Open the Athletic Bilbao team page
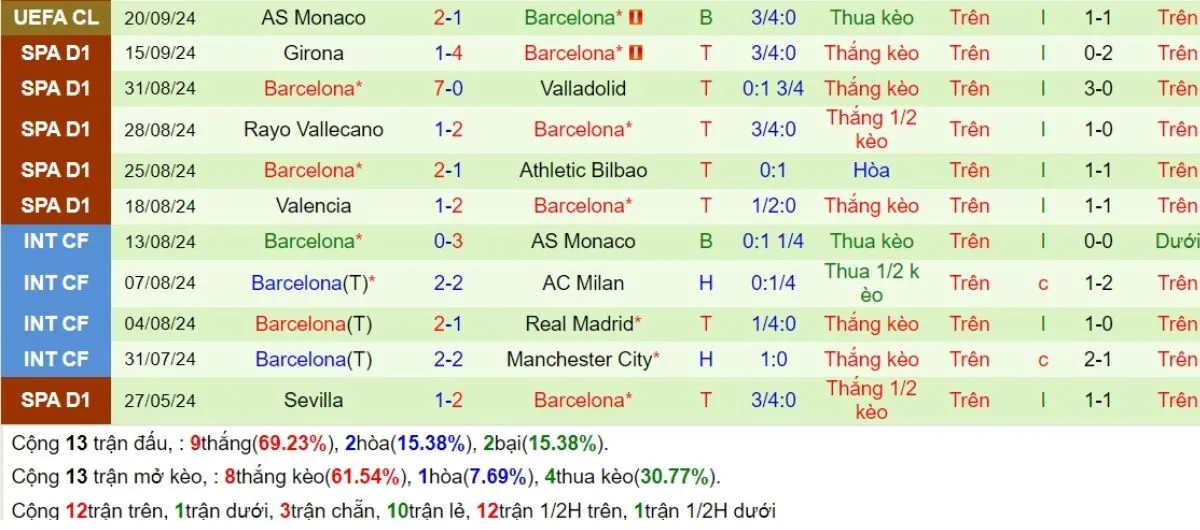The height and width of the screenshot is (530, 1200). pos(582,170)
